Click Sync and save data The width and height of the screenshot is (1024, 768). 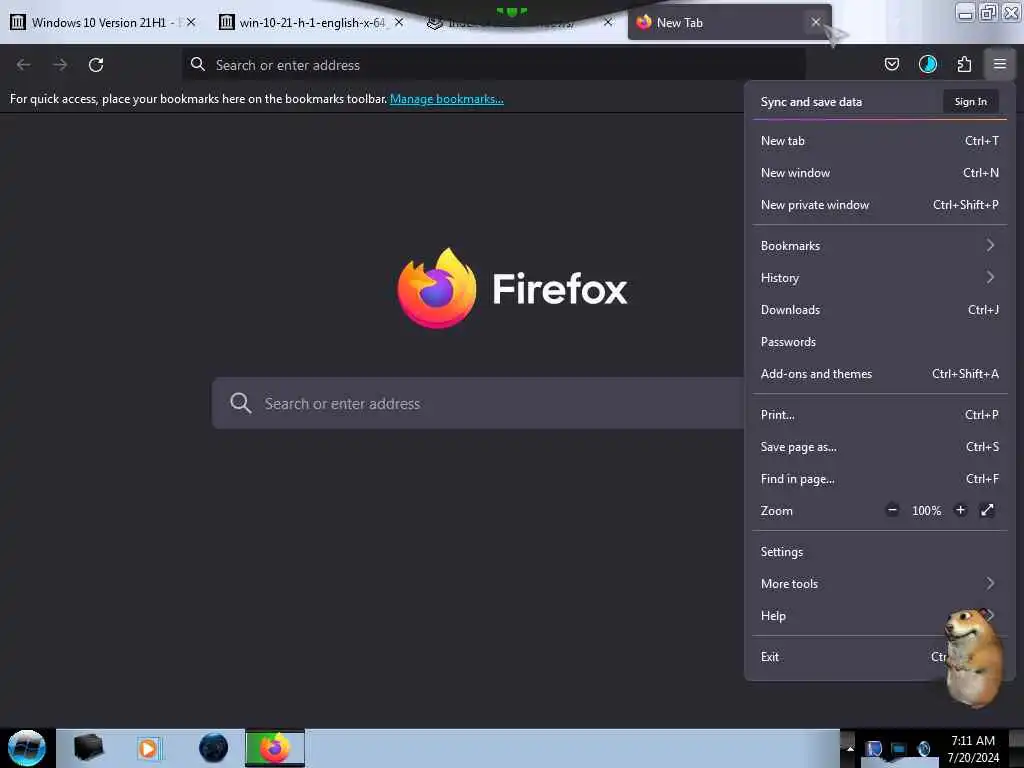[x=811, y=101]
